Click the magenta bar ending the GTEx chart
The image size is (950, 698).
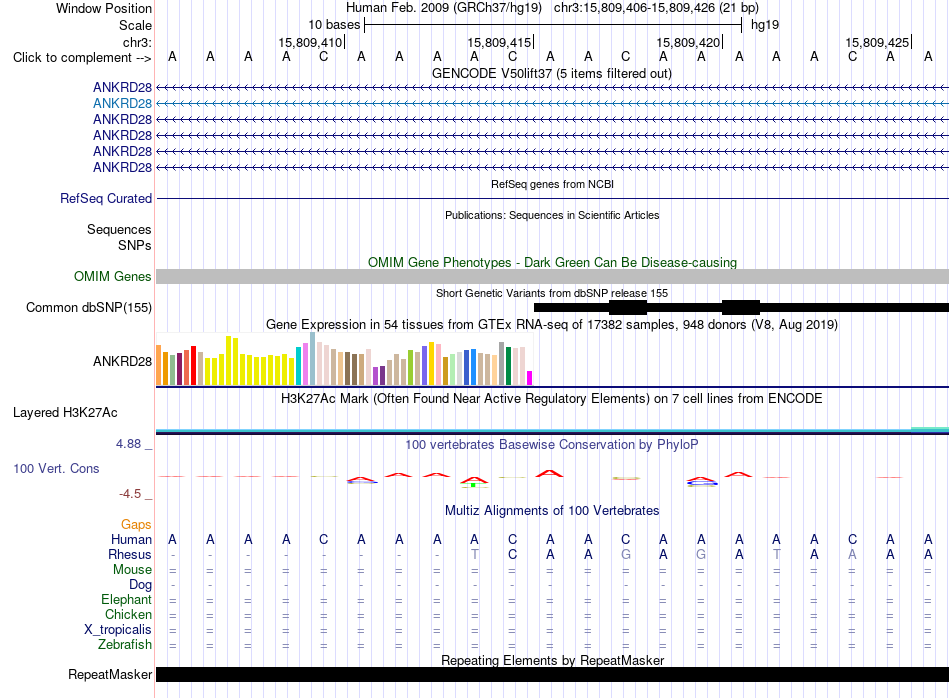530,378
